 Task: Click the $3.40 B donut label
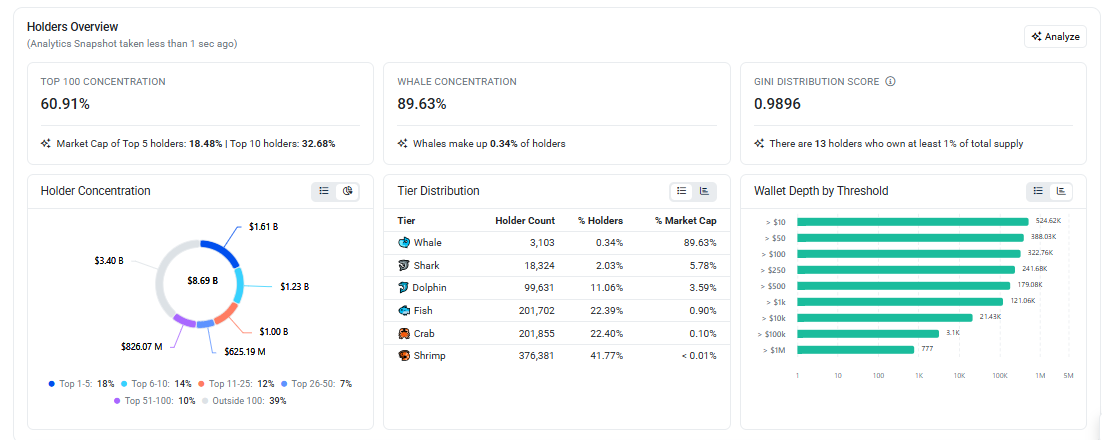click(x=109, y=260)
